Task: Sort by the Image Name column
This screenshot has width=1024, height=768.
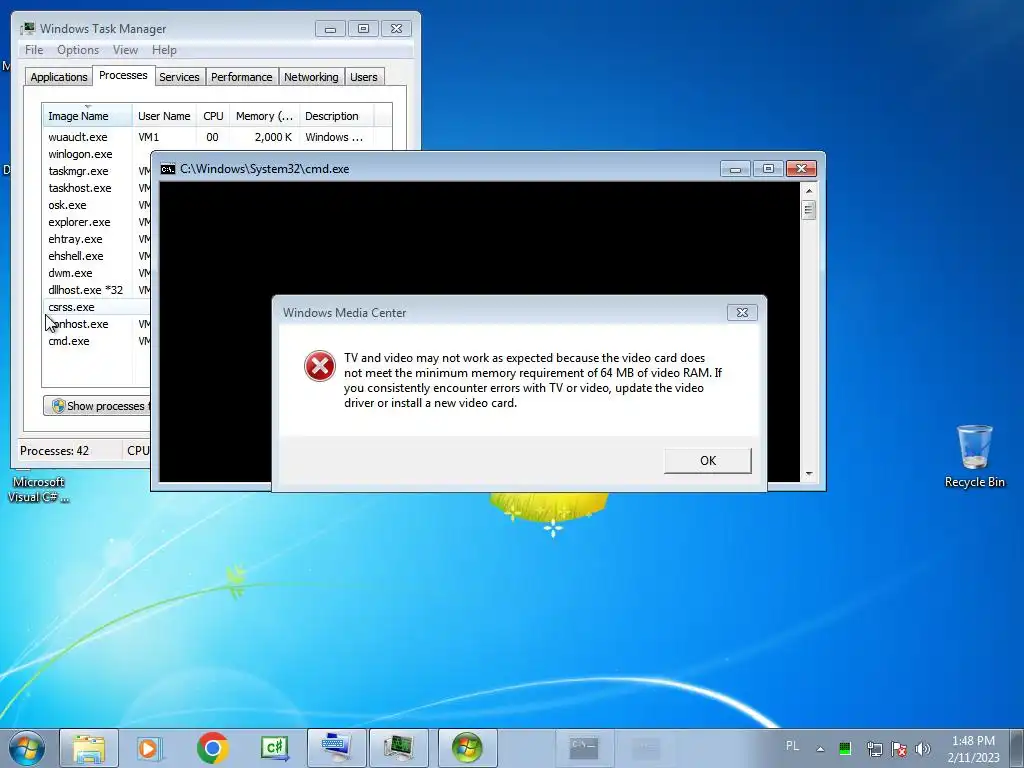Action: [88, 116]
